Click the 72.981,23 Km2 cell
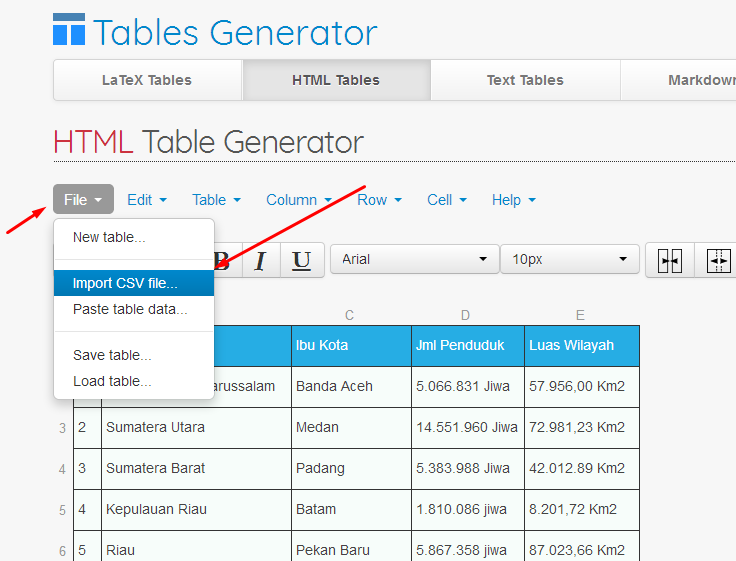Image resolution: width=736 pixels, height=561 pixels. pyautogui.click(x=582, y=428)
